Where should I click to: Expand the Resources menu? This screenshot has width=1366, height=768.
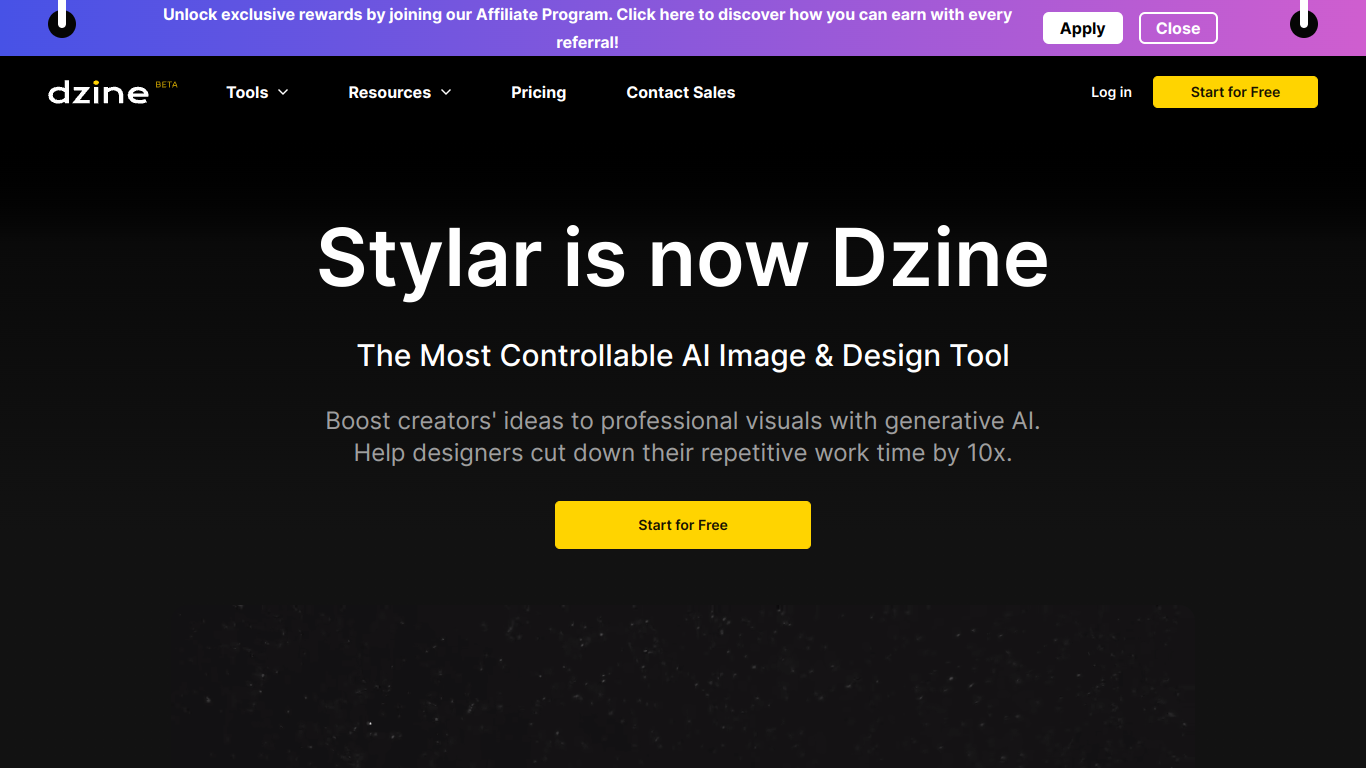399,92
